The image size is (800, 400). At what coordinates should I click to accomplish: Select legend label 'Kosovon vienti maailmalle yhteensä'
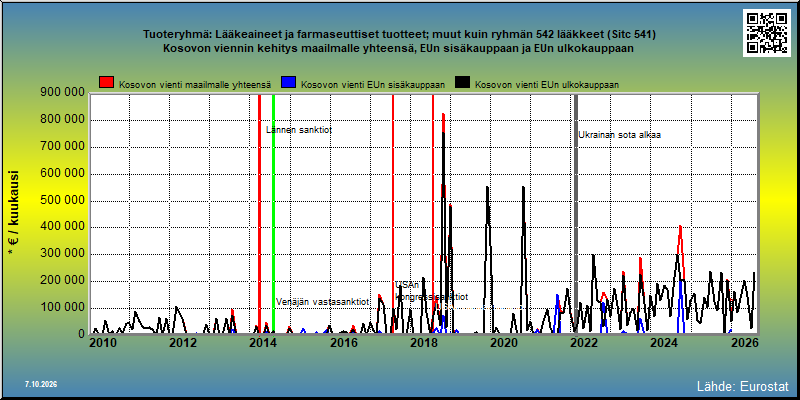(195, 85)
